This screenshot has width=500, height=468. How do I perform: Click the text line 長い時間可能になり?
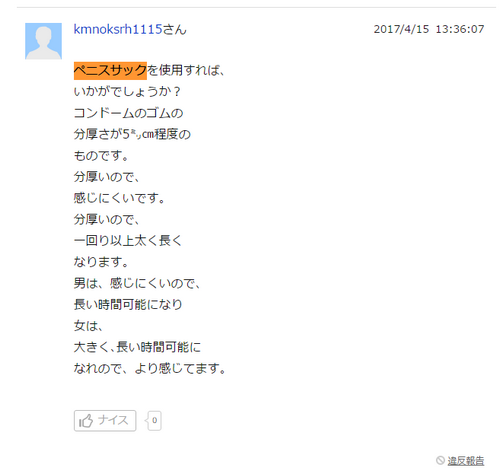click(128, 304)
